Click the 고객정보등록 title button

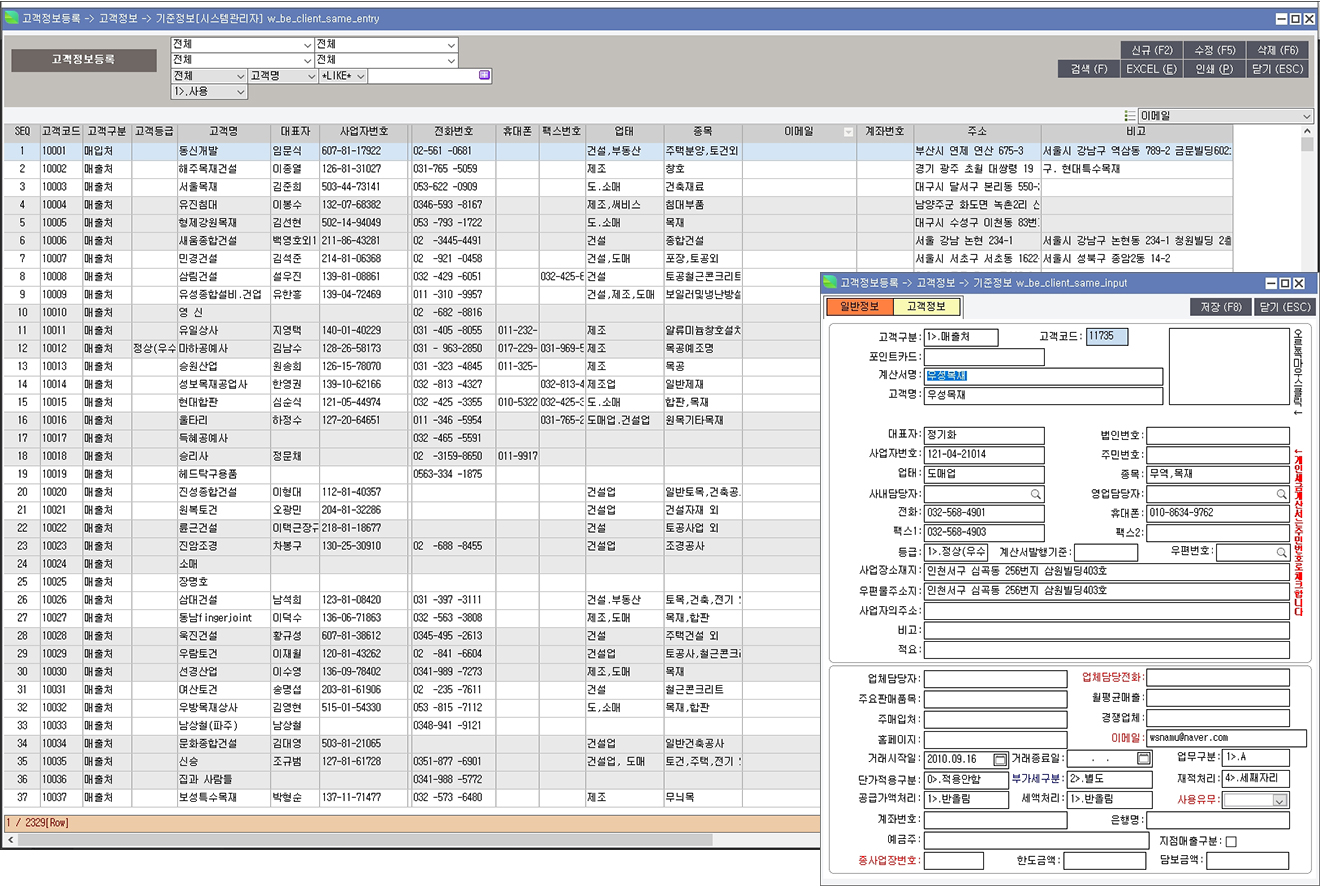point(84,60)
